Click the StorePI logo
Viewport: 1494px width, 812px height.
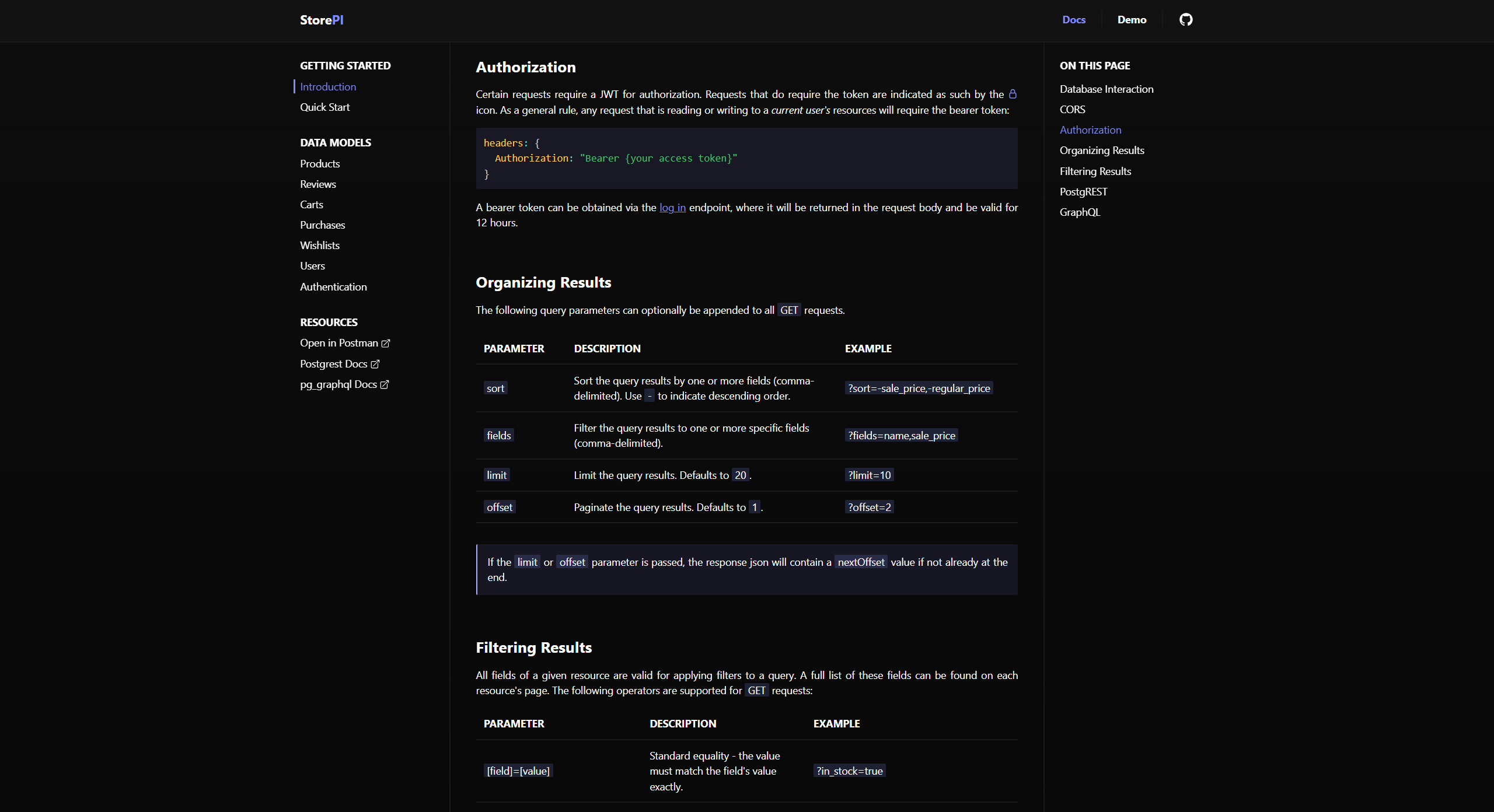(321, 19)
